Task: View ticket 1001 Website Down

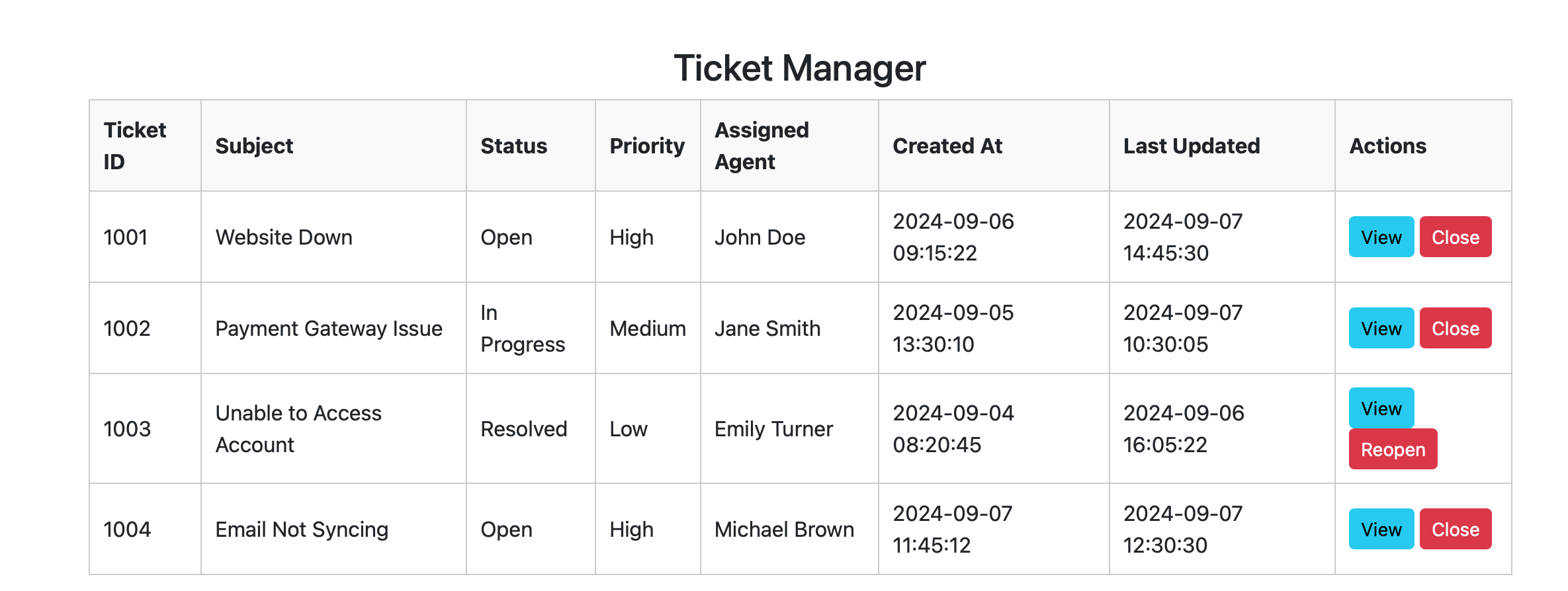Action: pos(1381,237)
